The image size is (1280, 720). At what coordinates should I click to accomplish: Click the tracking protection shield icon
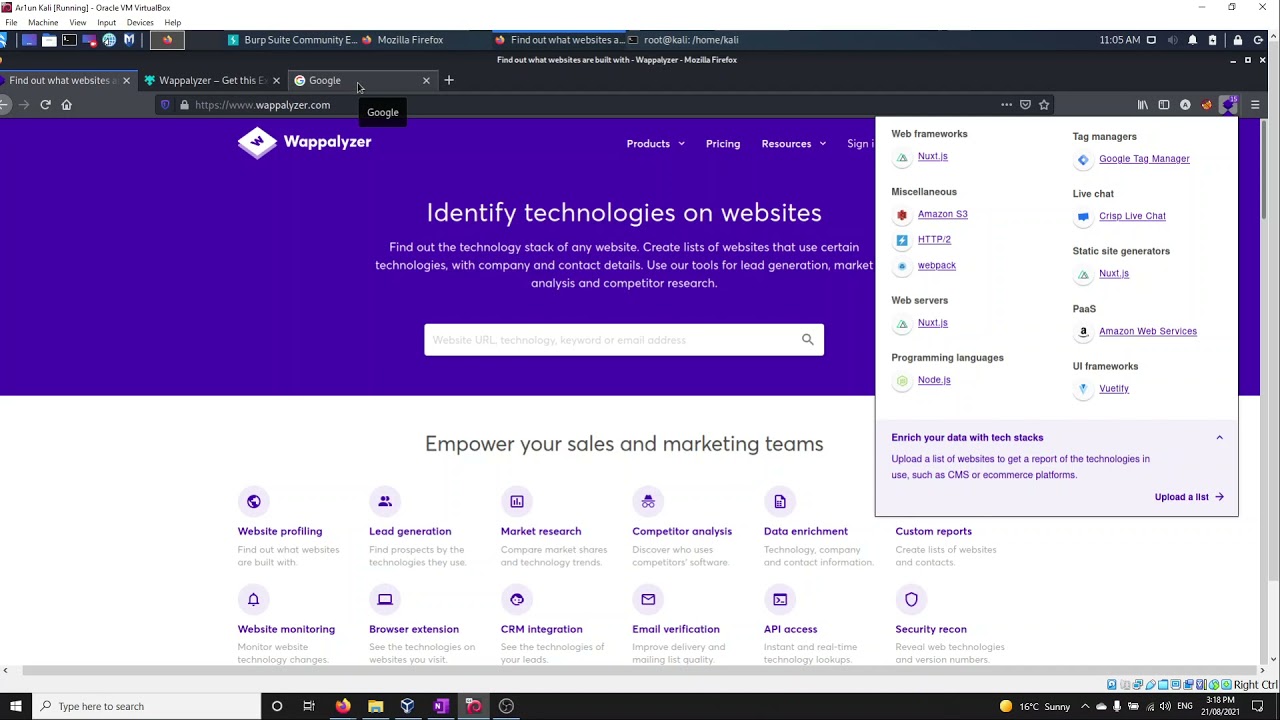(x=166, y=105)
